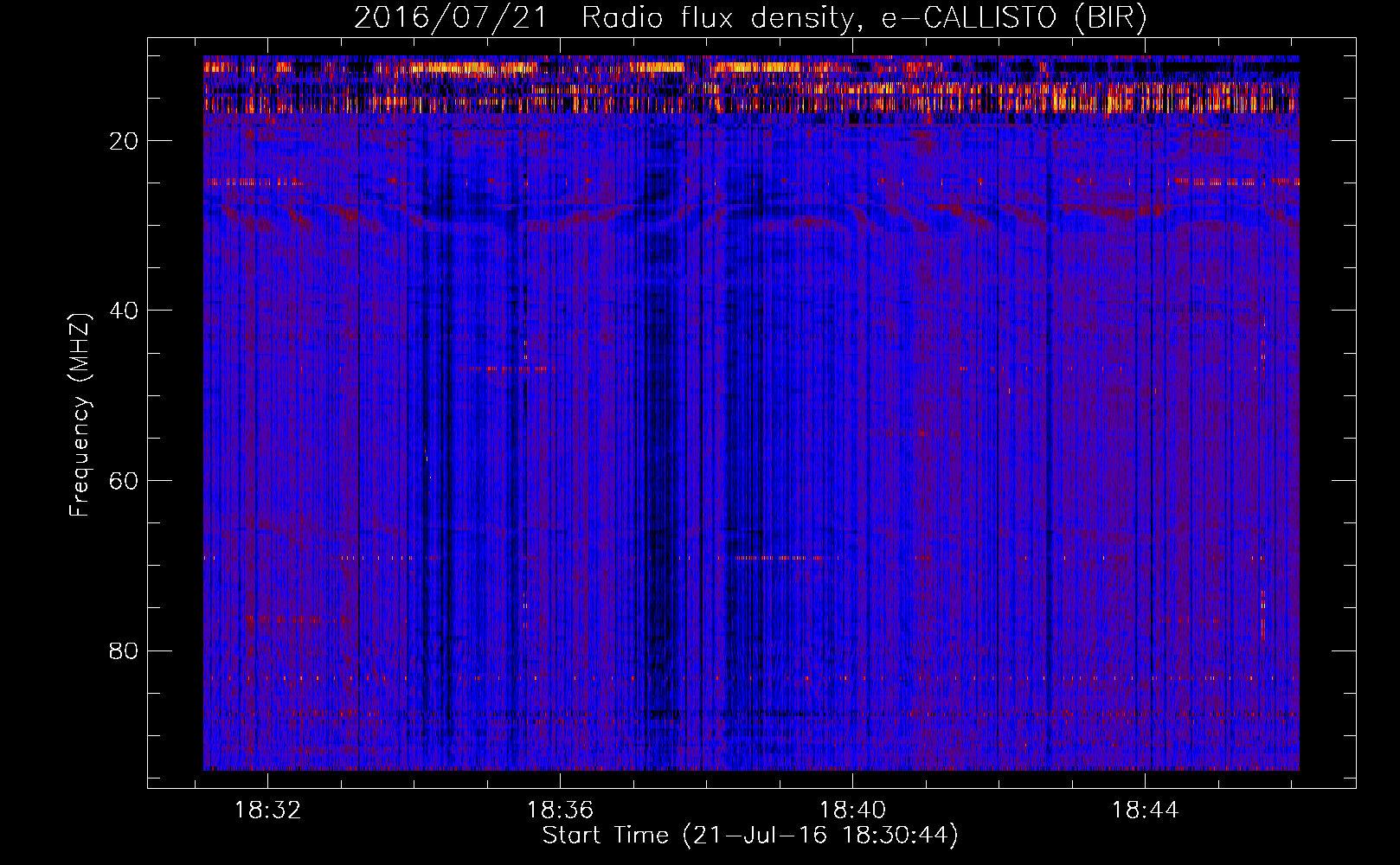Click the "Start Time (21-Jul-16 18:30:44)" label
Screen dimensions: 1400x865
point(750,836)
